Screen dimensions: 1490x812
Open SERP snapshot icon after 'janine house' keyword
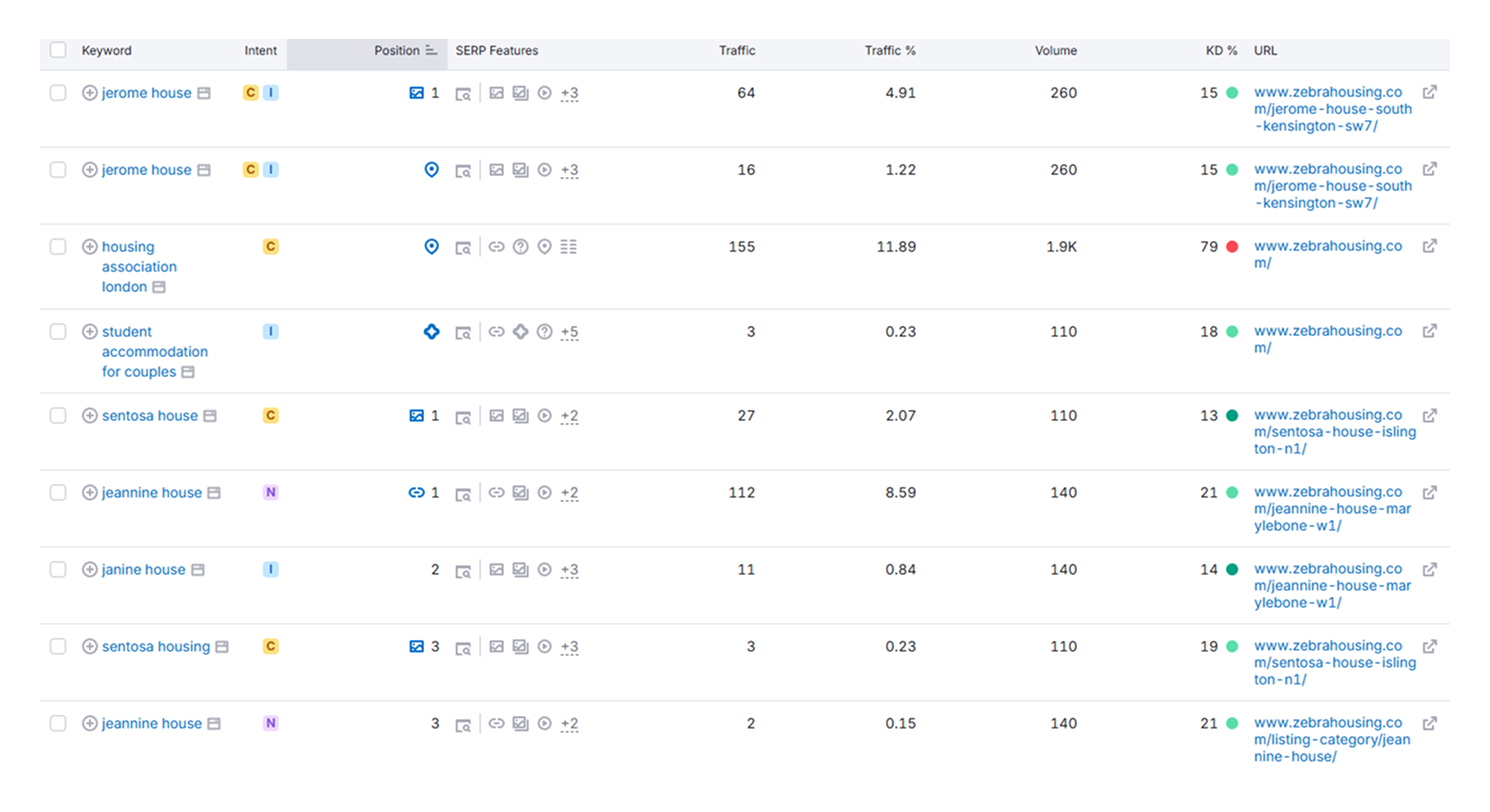pyautogui.click(x=198, y=570)
